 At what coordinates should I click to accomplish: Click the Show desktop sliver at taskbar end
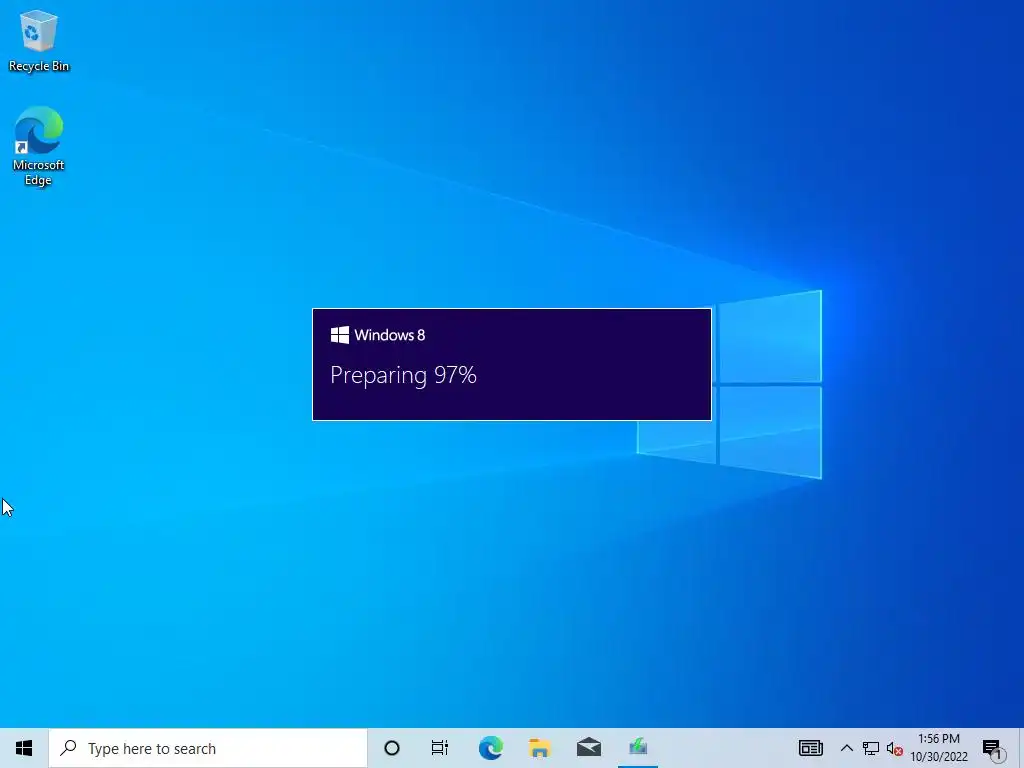1021,748
